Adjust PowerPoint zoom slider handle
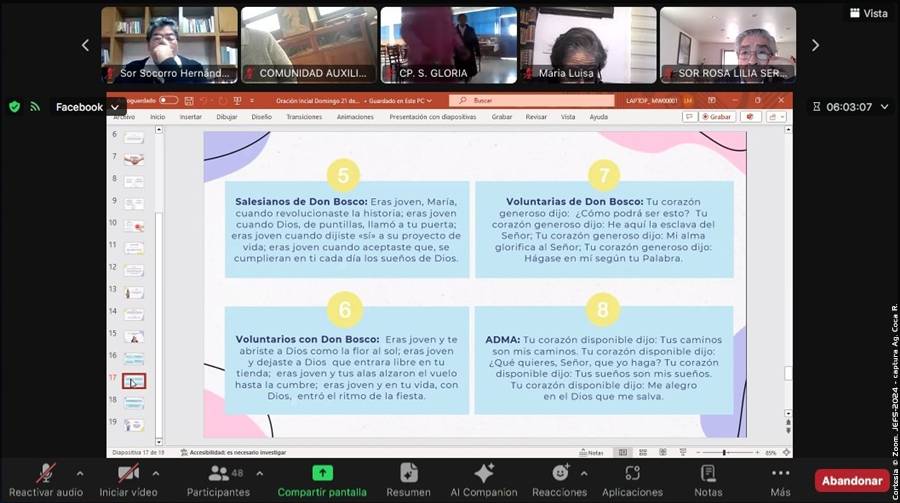The height and width of the screenshot is (503, 900). pyautogui.click(x=724, y=452)
